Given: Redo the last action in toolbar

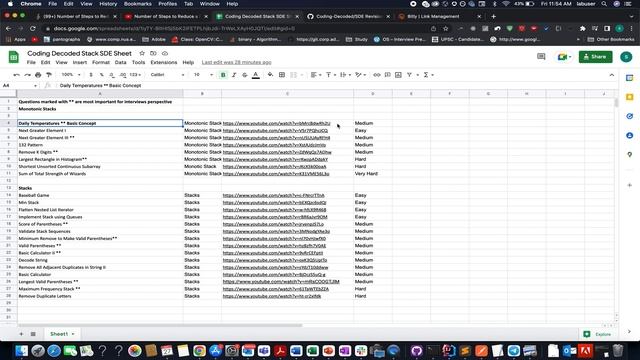Looking at the screenshot, I should 27,75.
